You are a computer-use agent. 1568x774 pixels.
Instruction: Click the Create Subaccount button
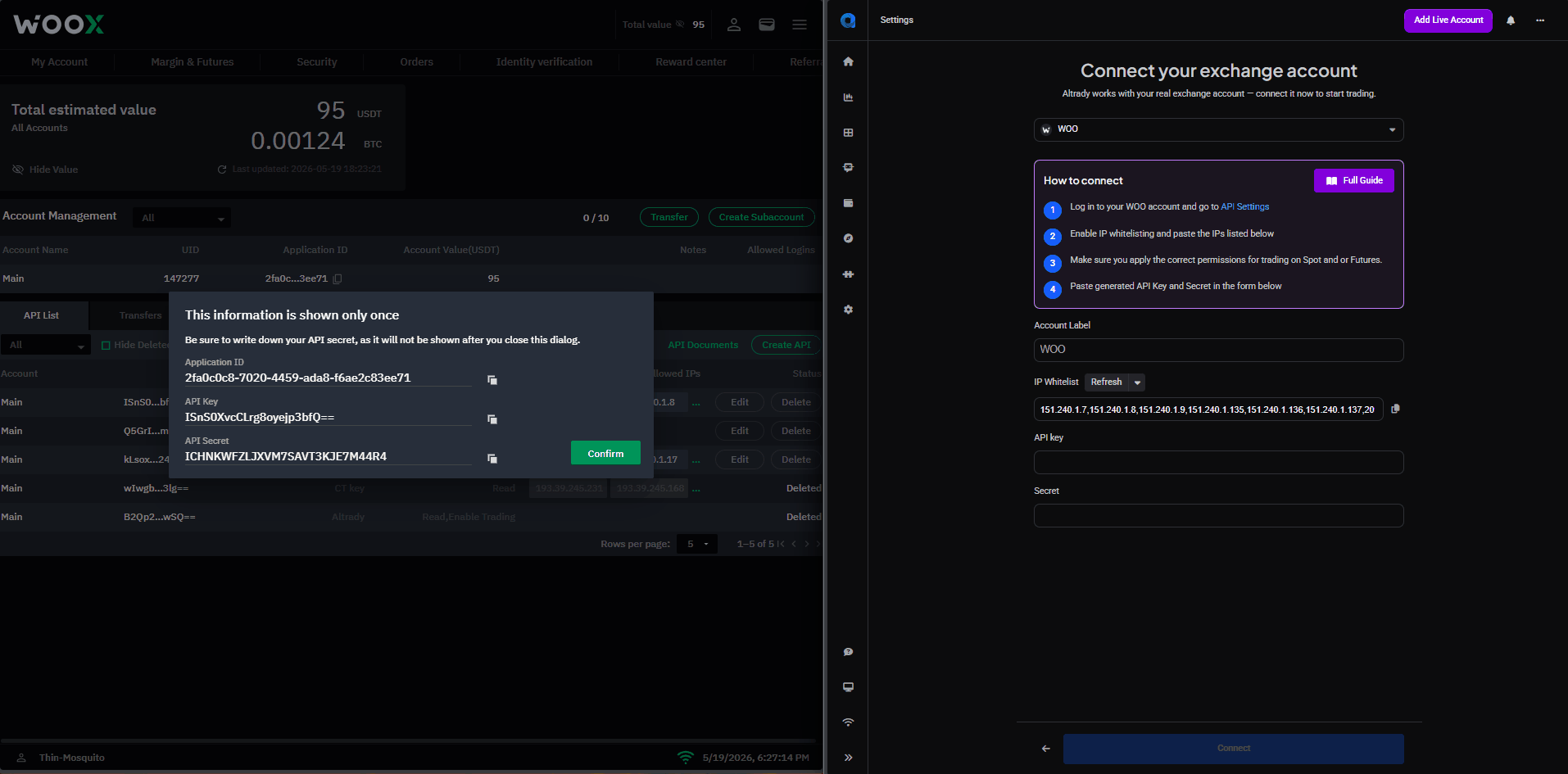pos(761,217)
